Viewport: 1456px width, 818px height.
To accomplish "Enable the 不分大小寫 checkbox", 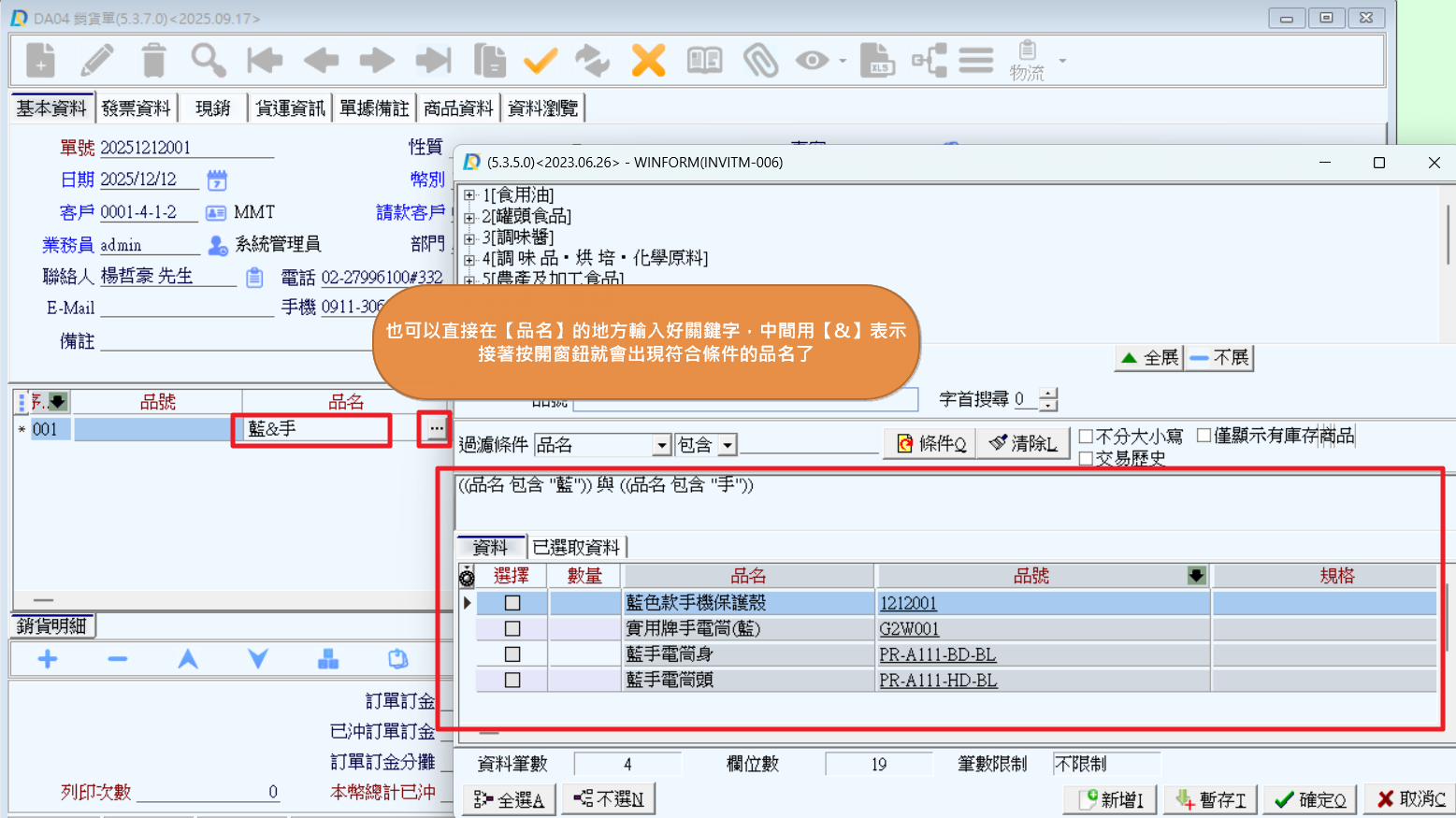I will 1086,436.
